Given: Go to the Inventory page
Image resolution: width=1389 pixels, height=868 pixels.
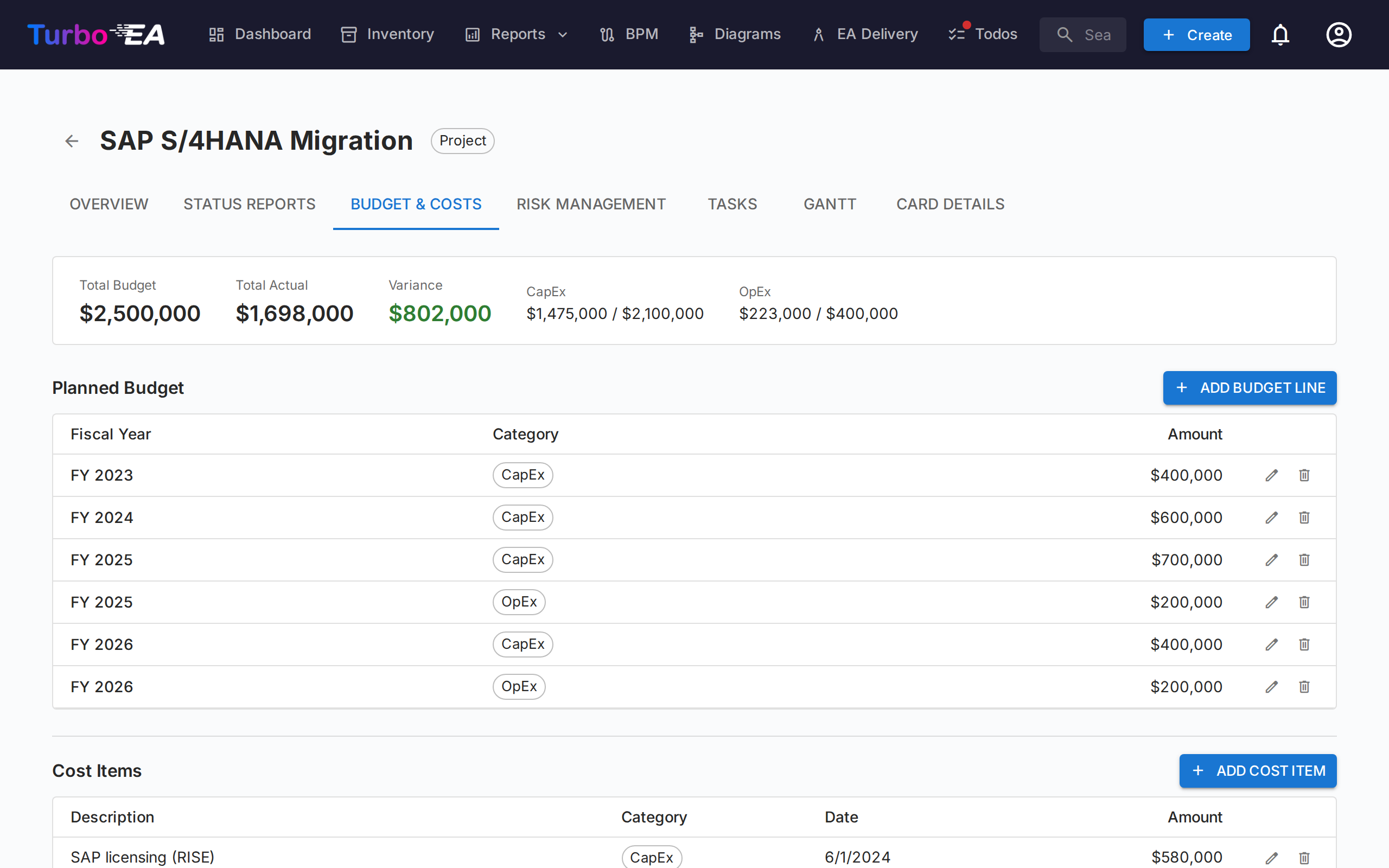Looking at the screenshot, I should pos(387,34).
